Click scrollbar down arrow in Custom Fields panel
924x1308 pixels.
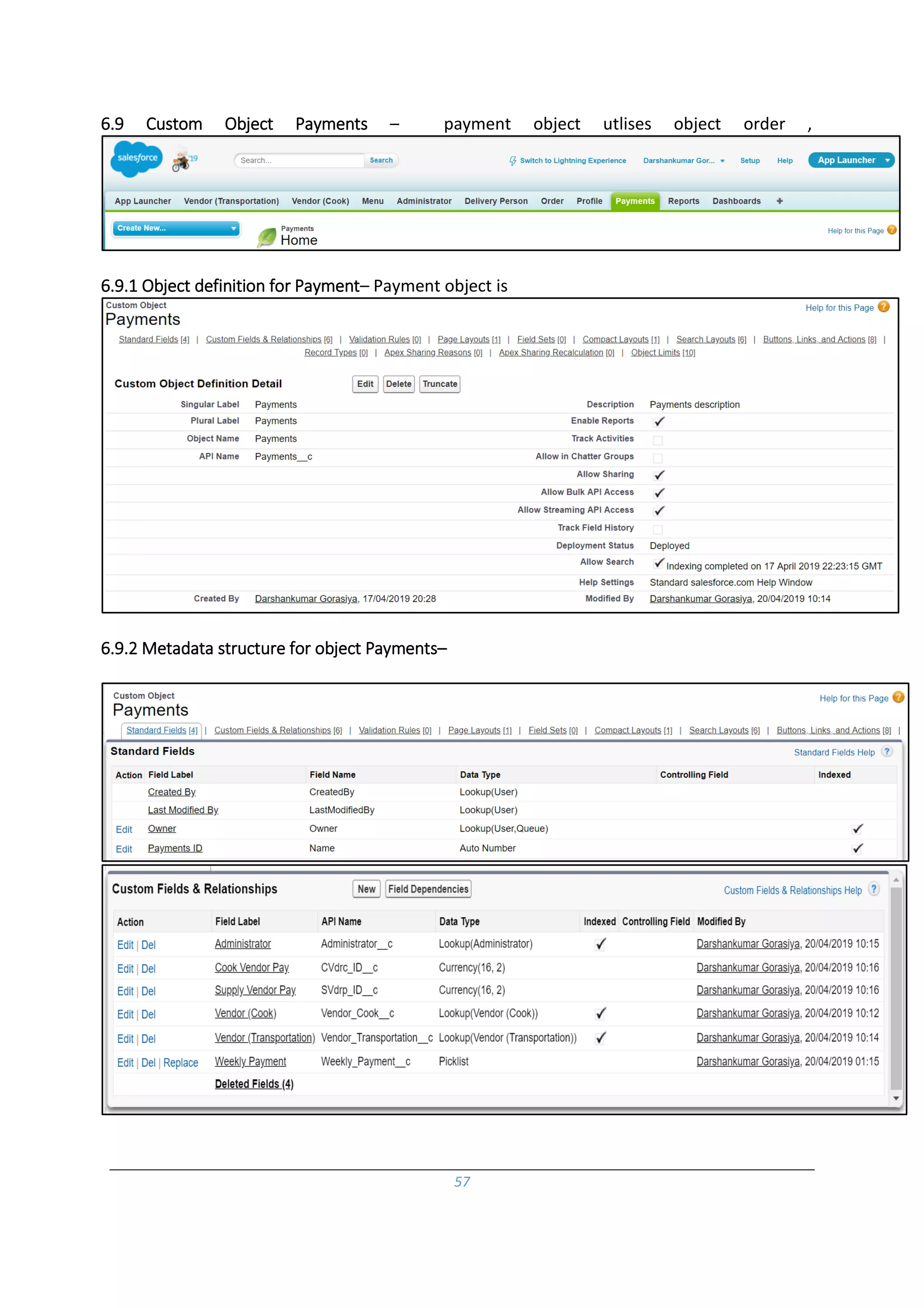(896, 1098)
